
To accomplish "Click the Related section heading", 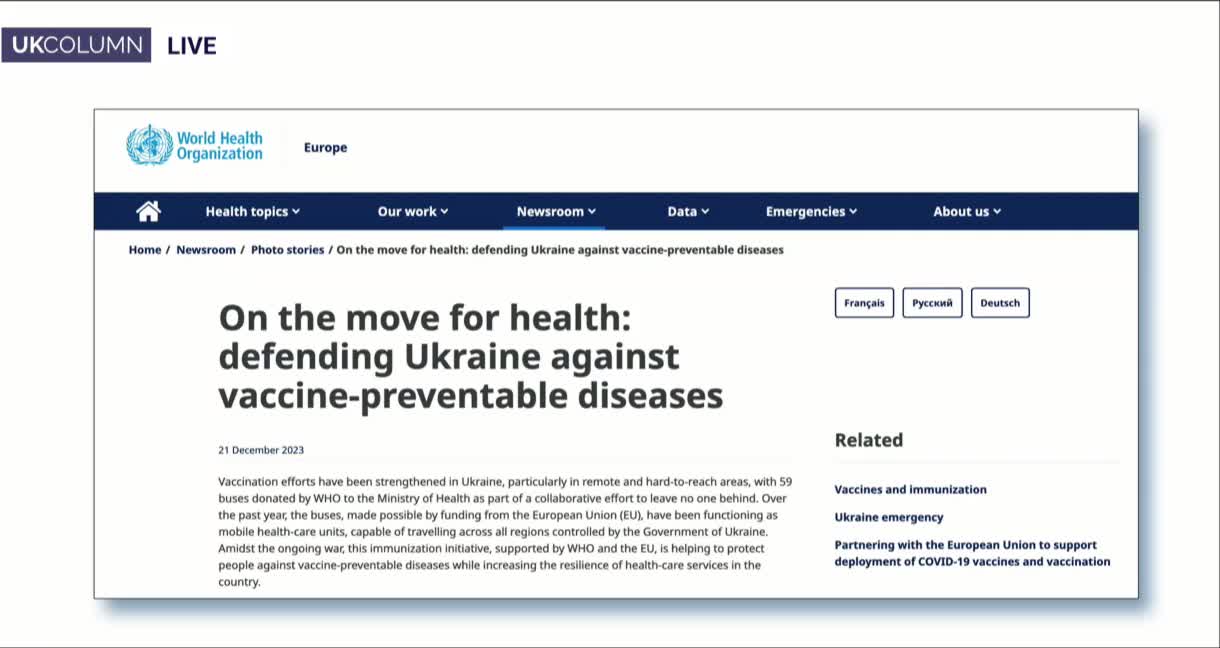I will pyautogui.click(x=868, y=440).
